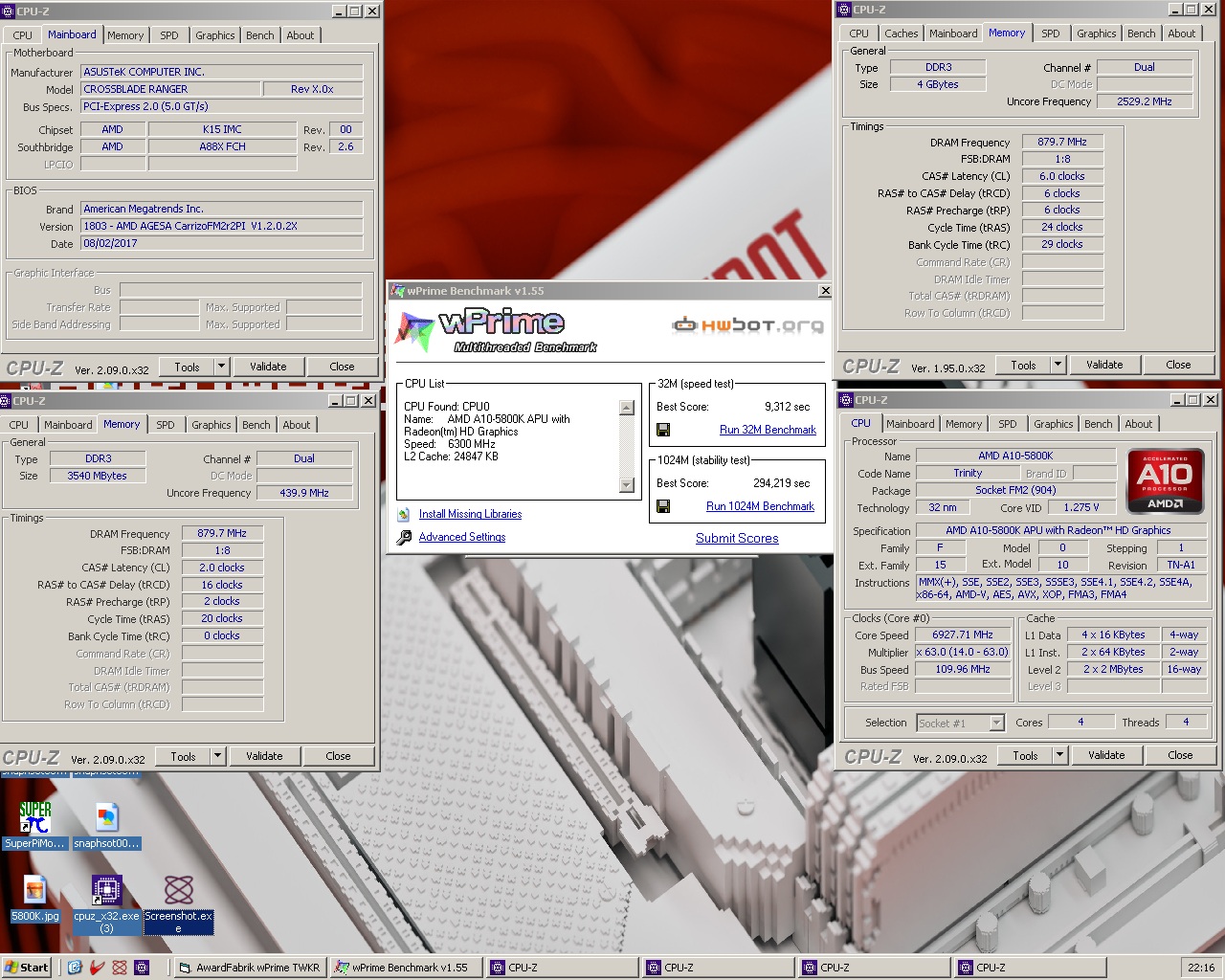Open Graphics tab in the Mainboard CPU-Z window
This screenshot has height=980, width=1225.
tap(215, 35)
